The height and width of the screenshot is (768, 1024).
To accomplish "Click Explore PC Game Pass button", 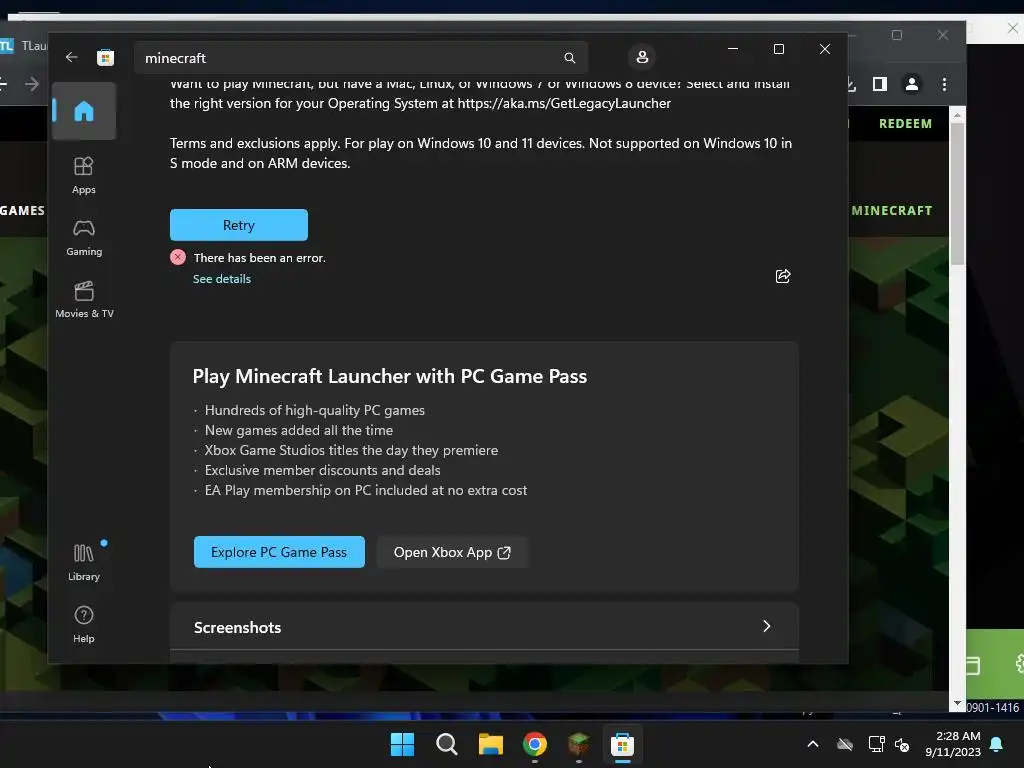I will [x=279, y=552].
